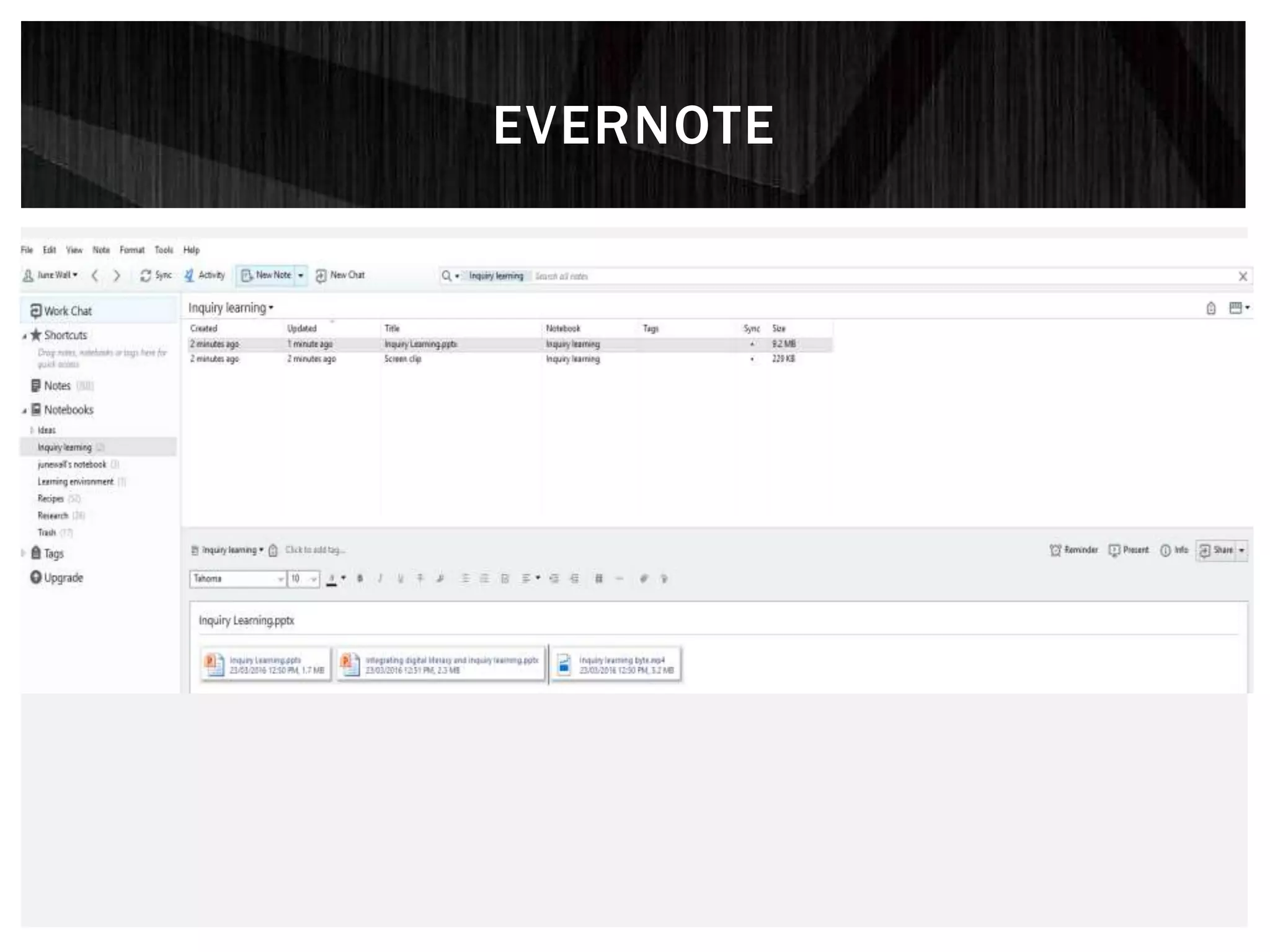Open the note list view options dropdown
This screenshot has width=1270, height=952.
pyautogui.click(x=1239, y=308)
